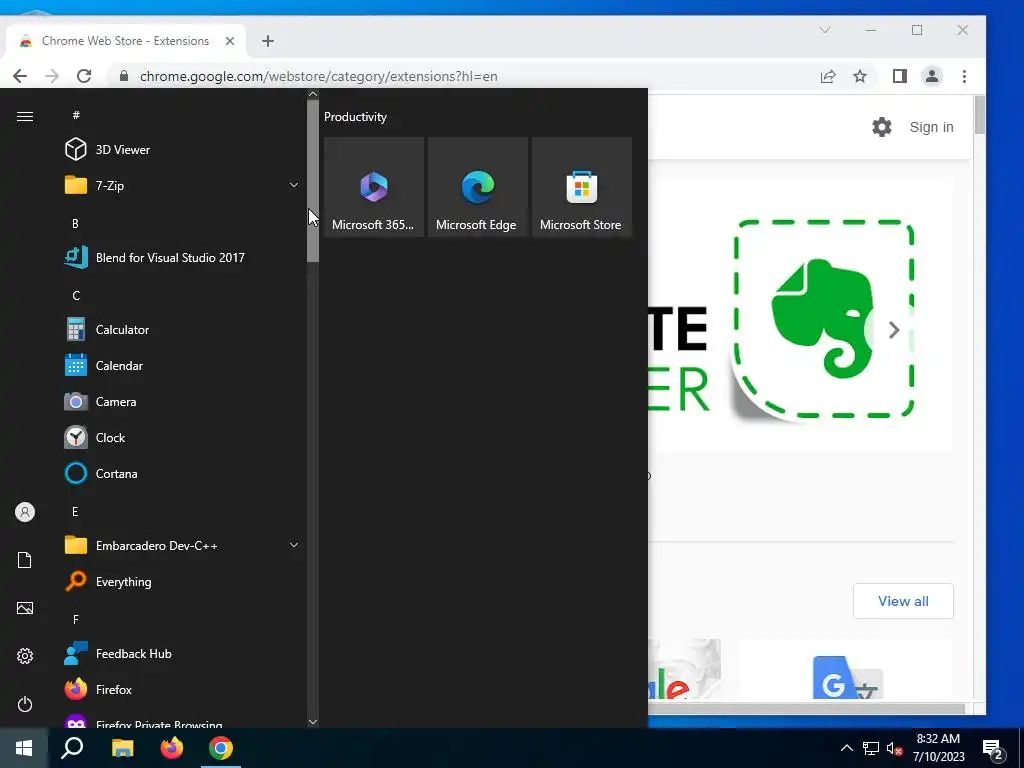
Task: Open the Microsoft Edge tile
Action: point(478,187)
